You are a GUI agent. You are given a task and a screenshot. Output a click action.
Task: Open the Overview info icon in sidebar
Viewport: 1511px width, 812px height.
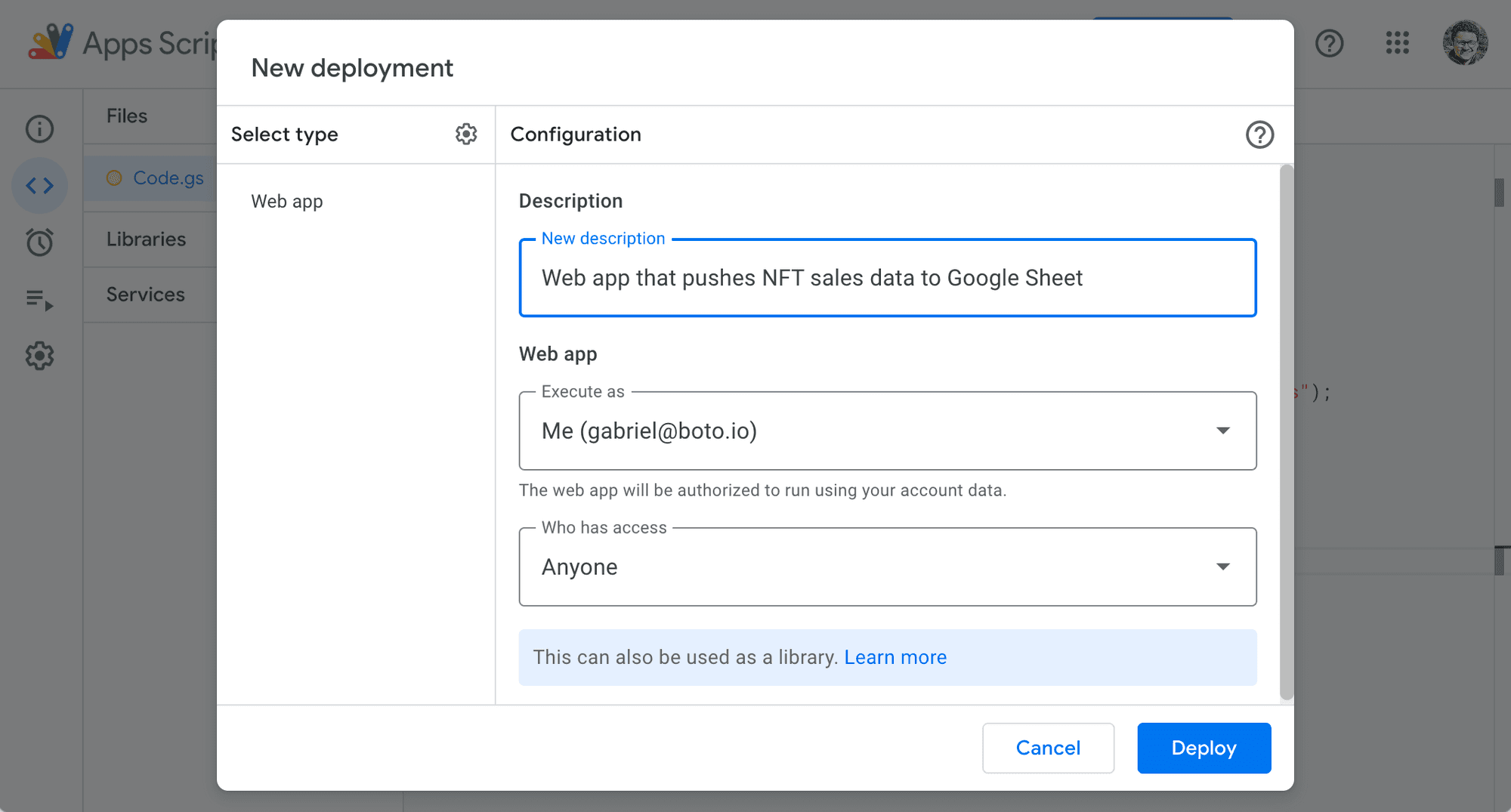[x=39, y=128]
